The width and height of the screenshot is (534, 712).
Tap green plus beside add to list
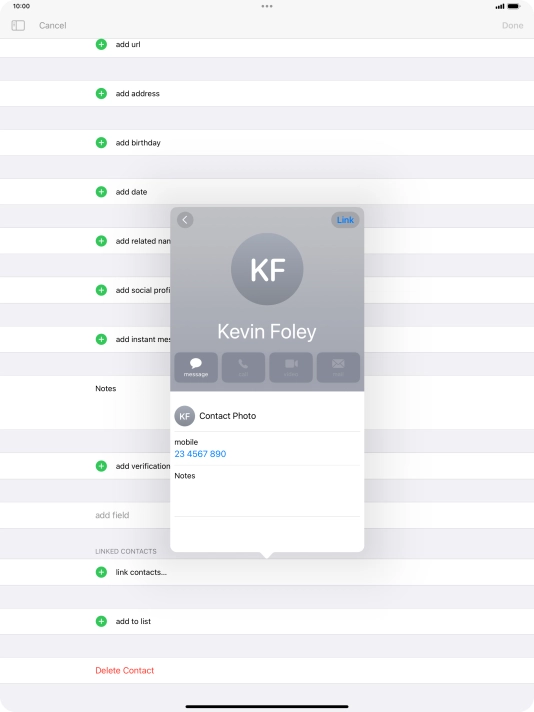pyautogui.click(x=101, y=621)
